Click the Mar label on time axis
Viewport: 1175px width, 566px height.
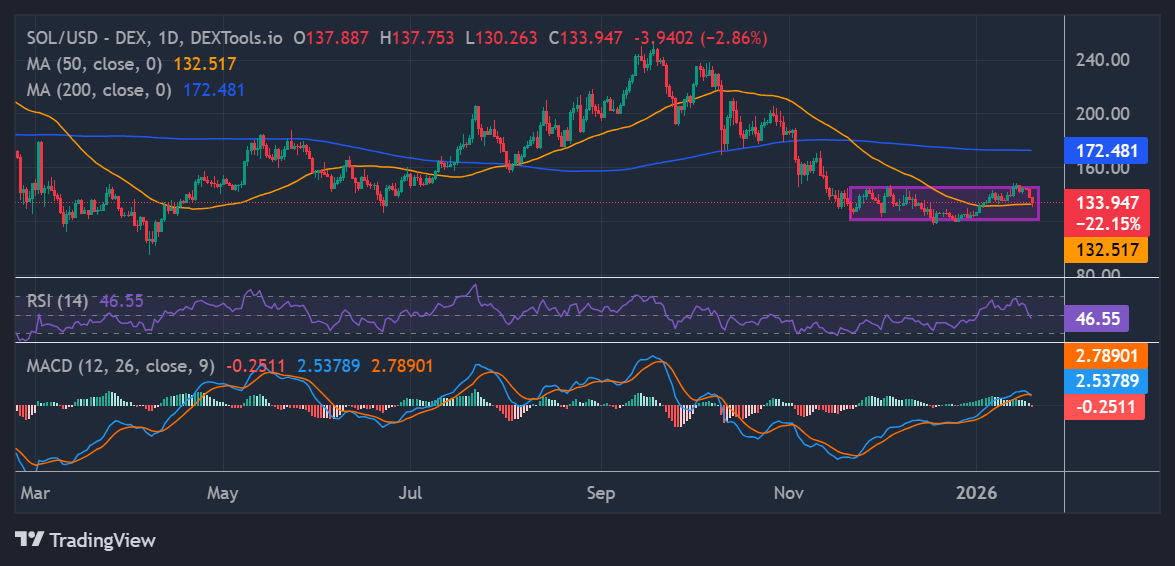[x=34, y=493]
